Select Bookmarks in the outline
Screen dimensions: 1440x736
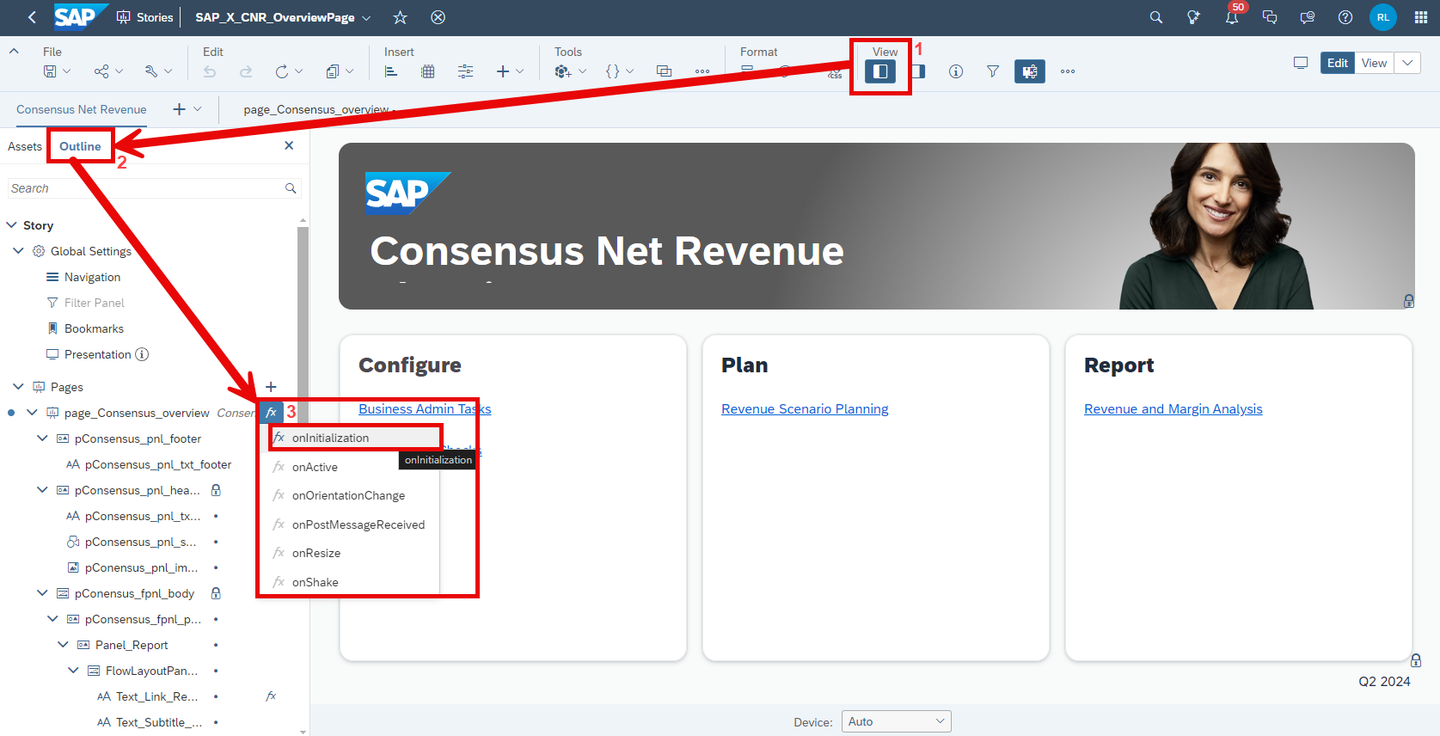[x=94, y=329]
